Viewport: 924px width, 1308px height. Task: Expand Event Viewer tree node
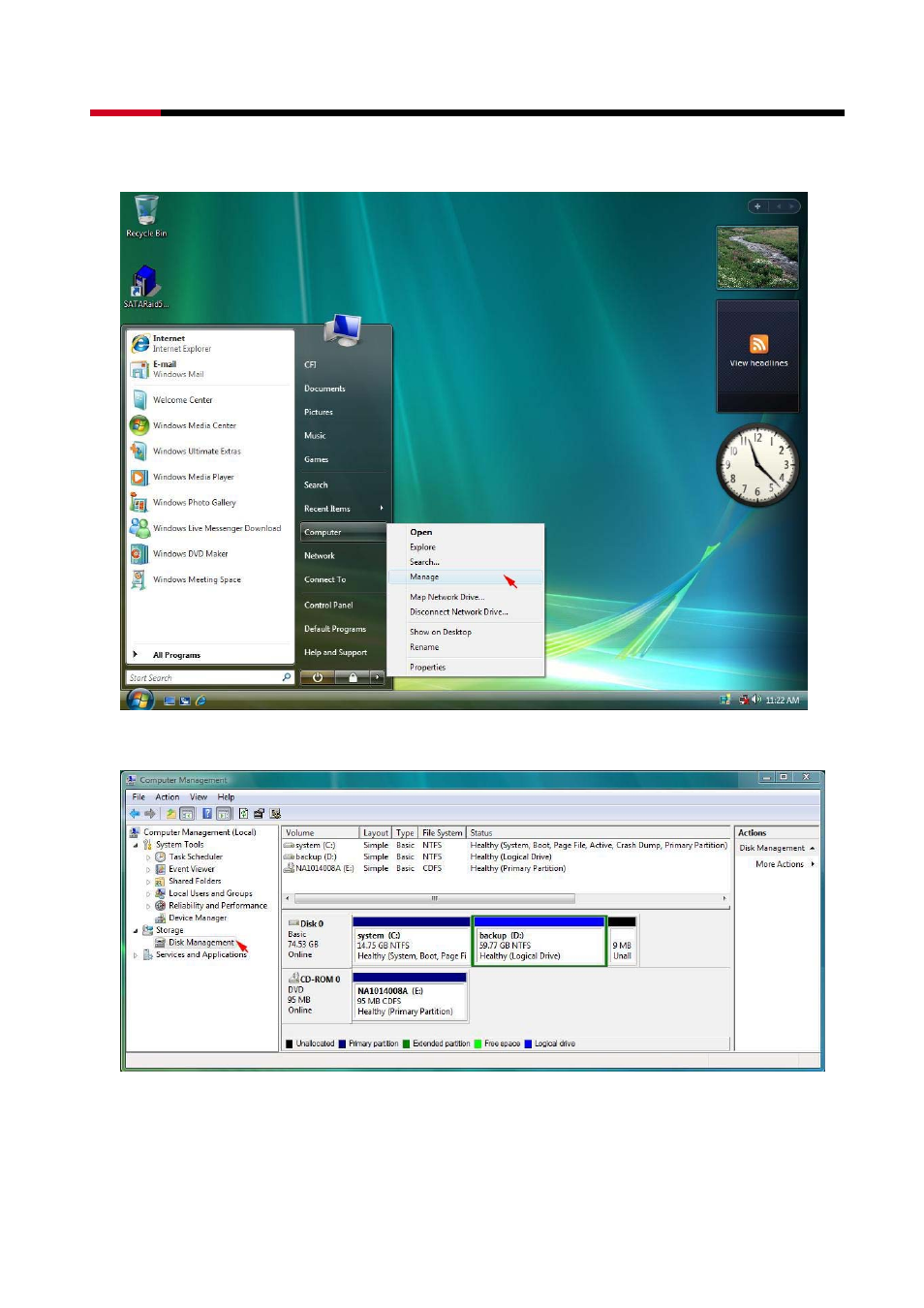pos(148,869)
